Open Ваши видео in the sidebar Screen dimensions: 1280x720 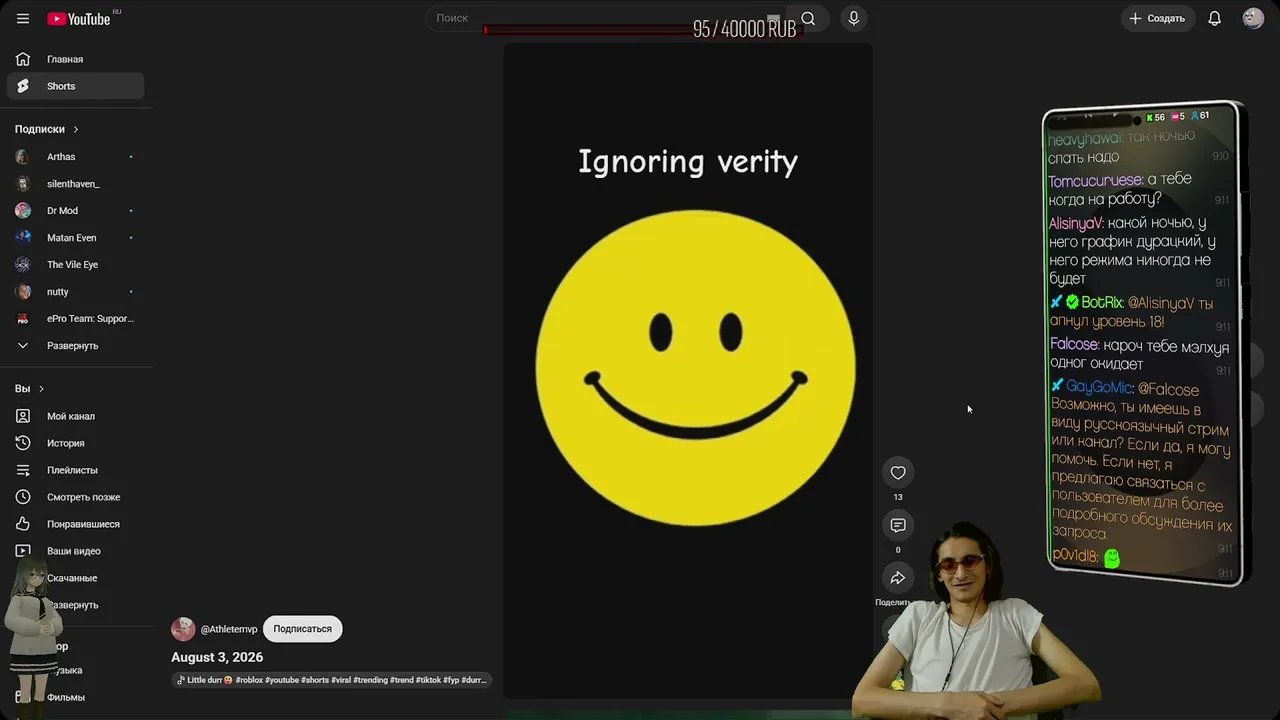pyautogui.click(x=75, y=551)
